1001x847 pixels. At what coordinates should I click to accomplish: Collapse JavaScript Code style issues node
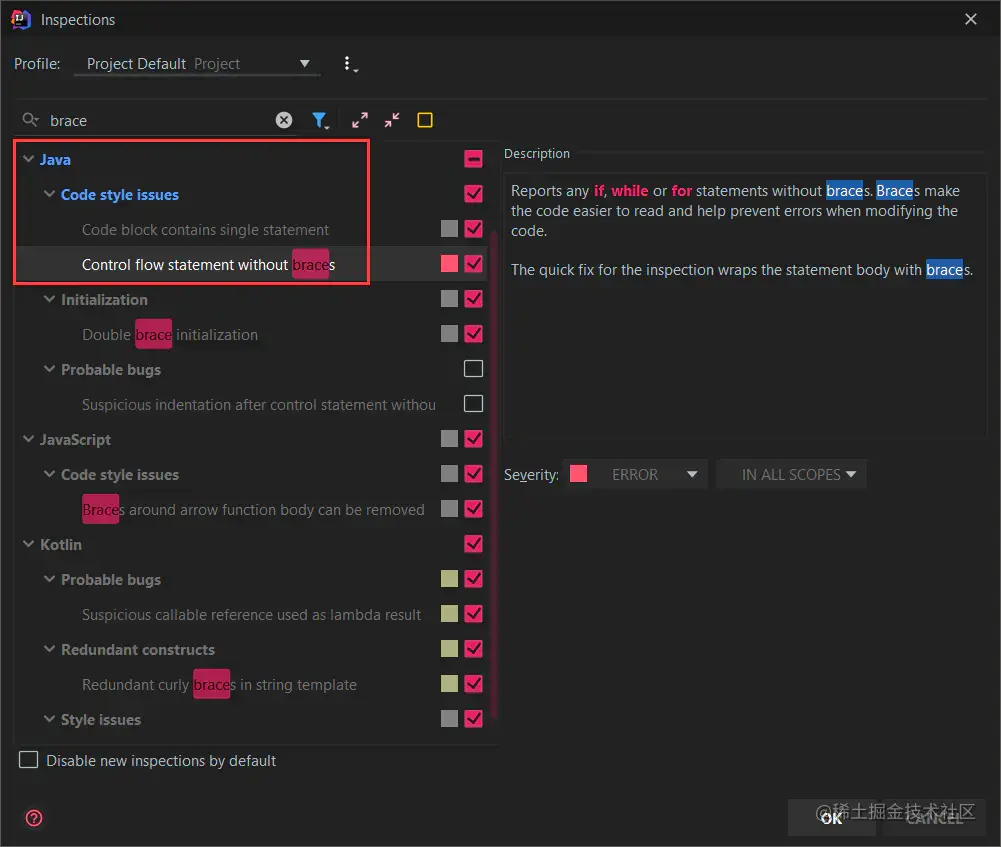(49, 474)
